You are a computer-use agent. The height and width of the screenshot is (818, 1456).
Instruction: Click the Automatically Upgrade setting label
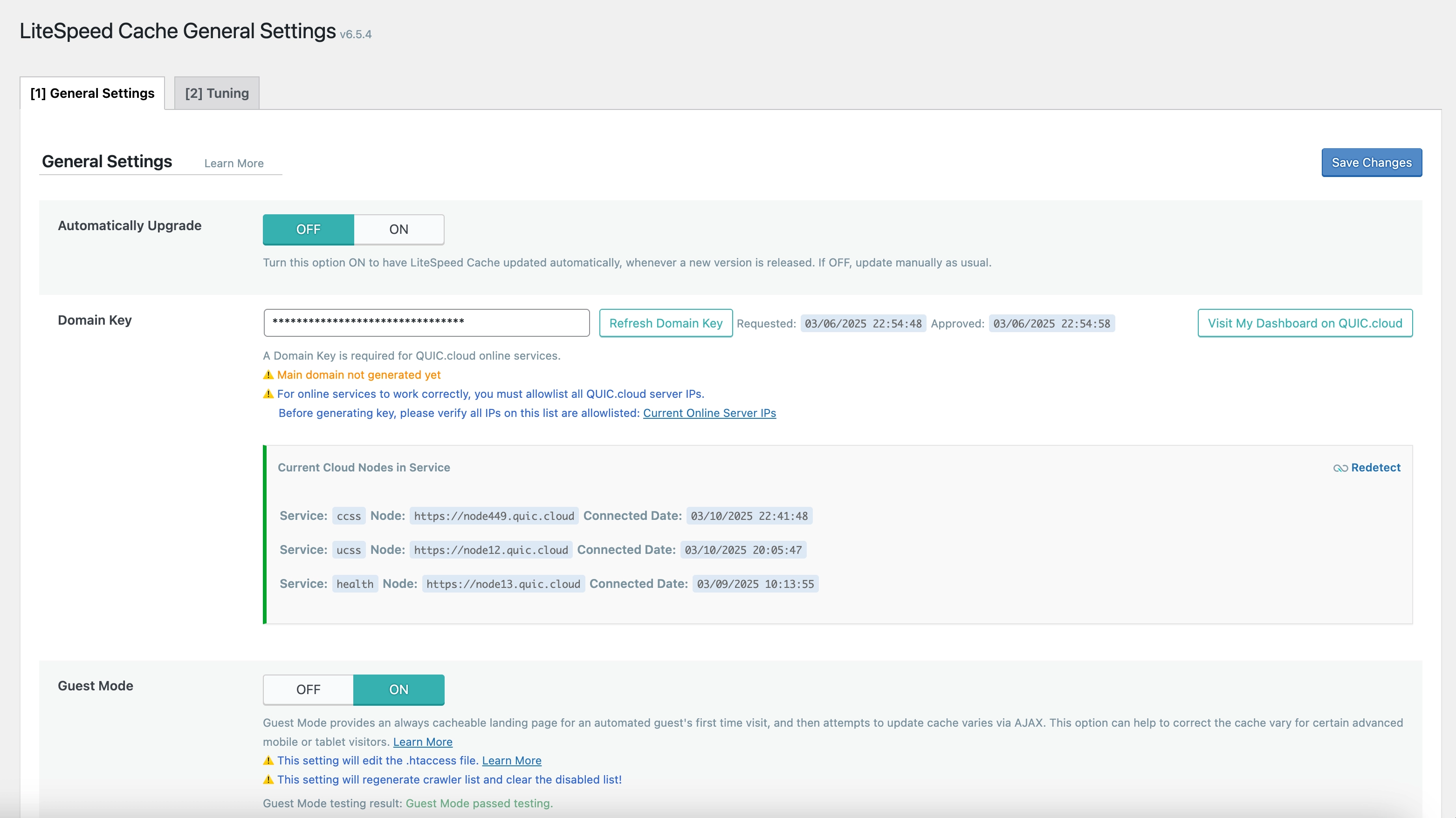(130, 225)
